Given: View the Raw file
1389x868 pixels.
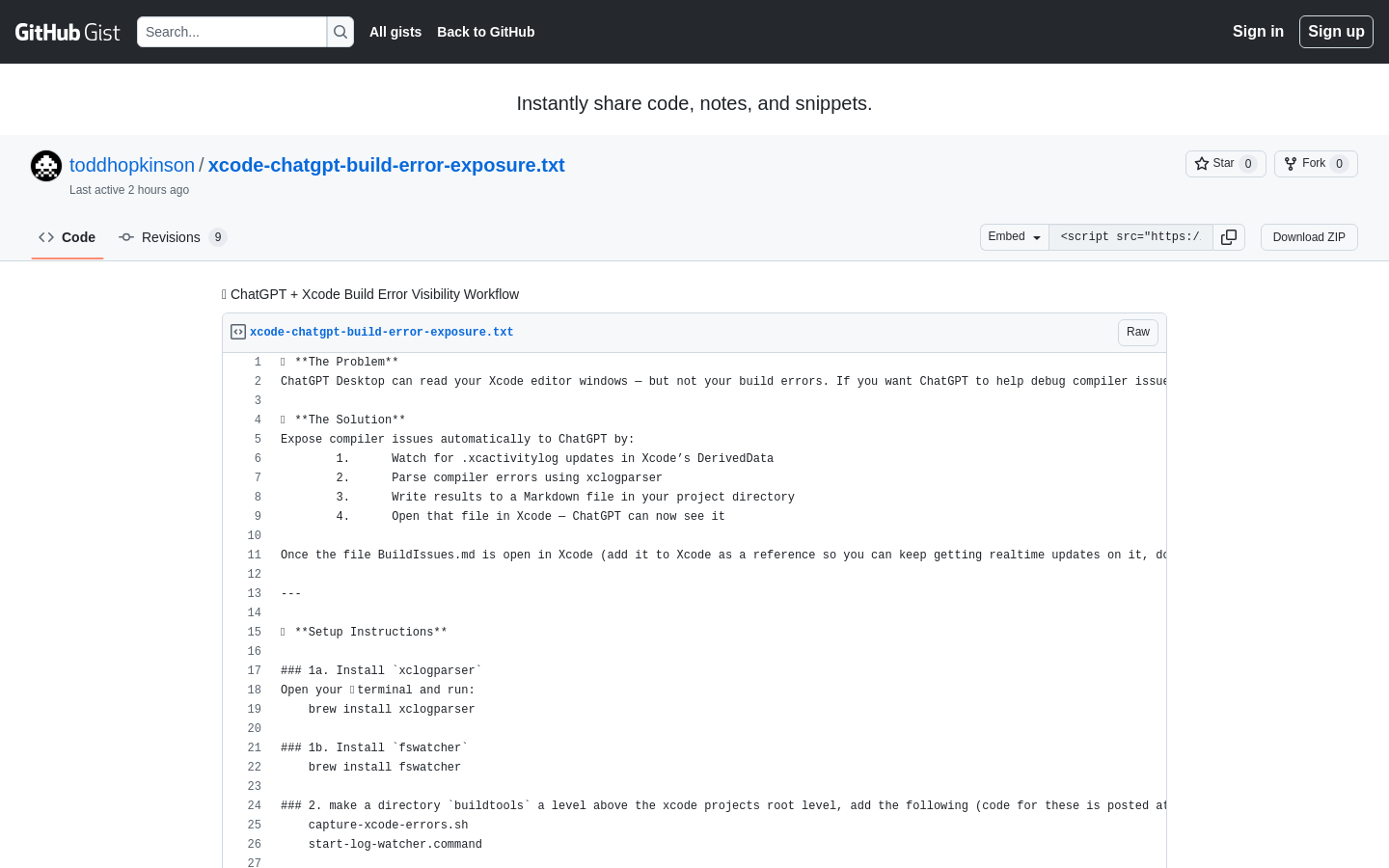Looking at the screenshot, I should click(x=1138, y=333).
